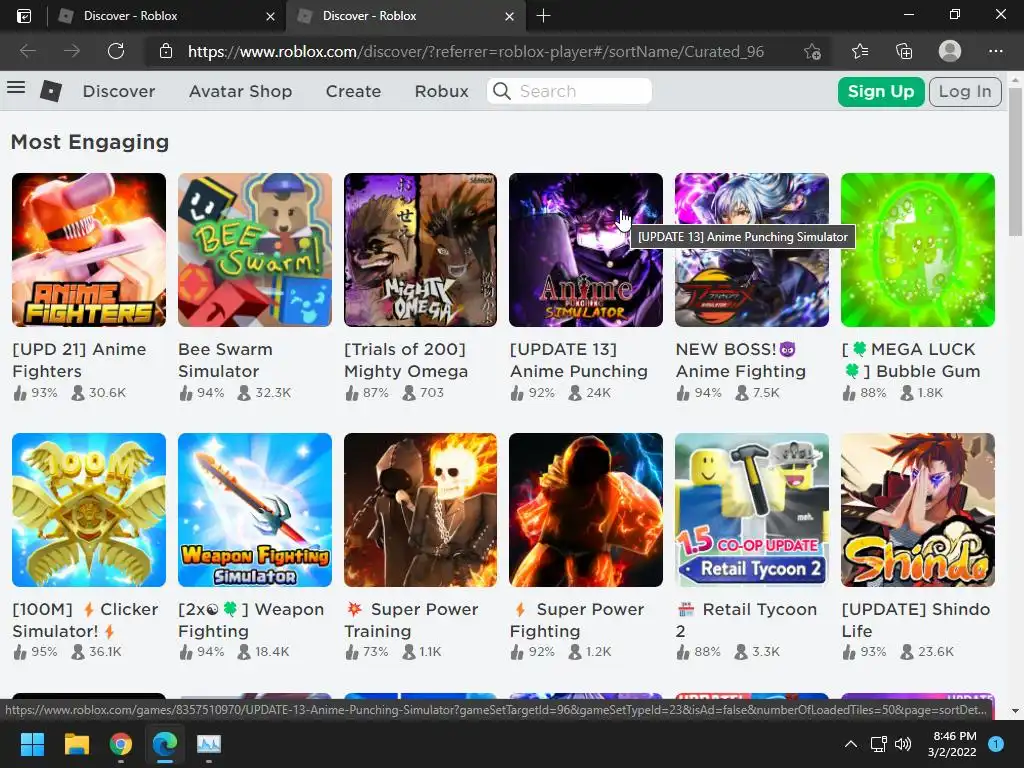Click the 'NEW BOSS! Anime Fighting' title
Image resolution: width=1024 pixels, height=768 pixels.
[x=741, y=360]
